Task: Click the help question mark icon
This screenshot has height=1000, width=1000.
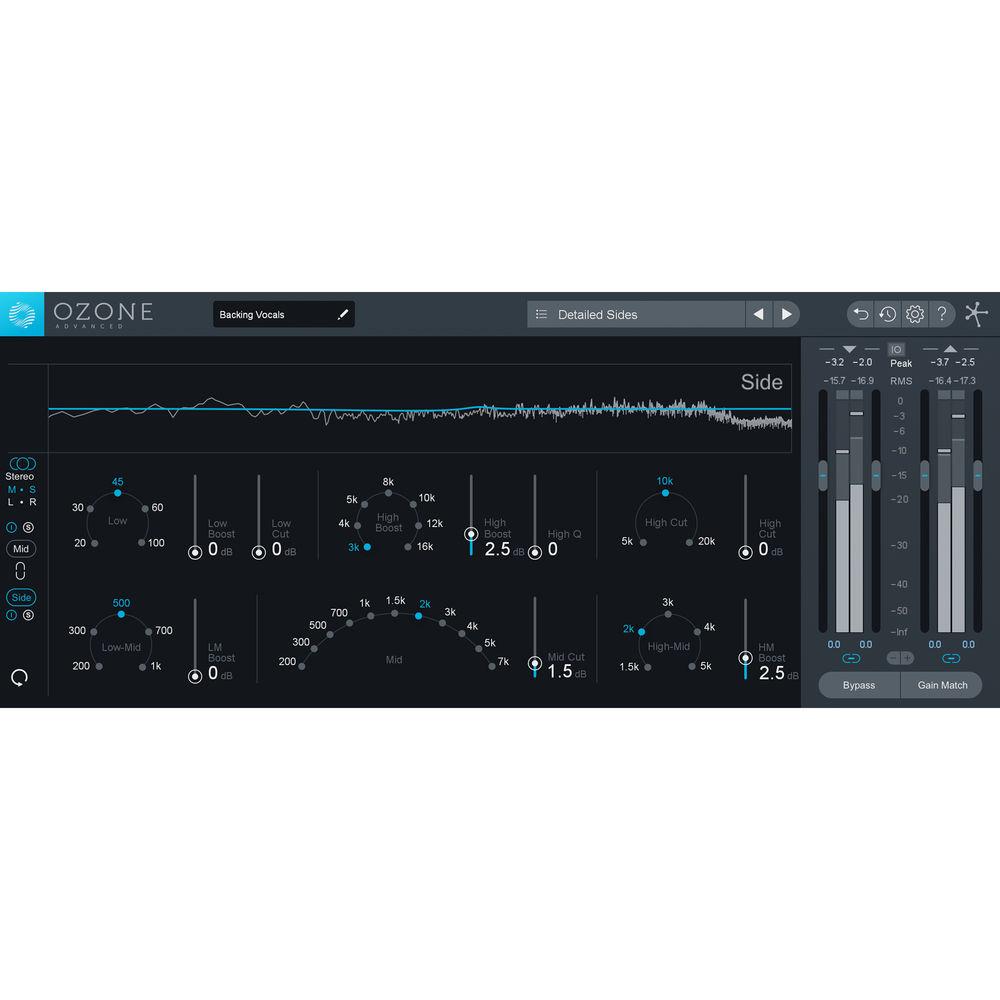Action: [x=941, y=313]
